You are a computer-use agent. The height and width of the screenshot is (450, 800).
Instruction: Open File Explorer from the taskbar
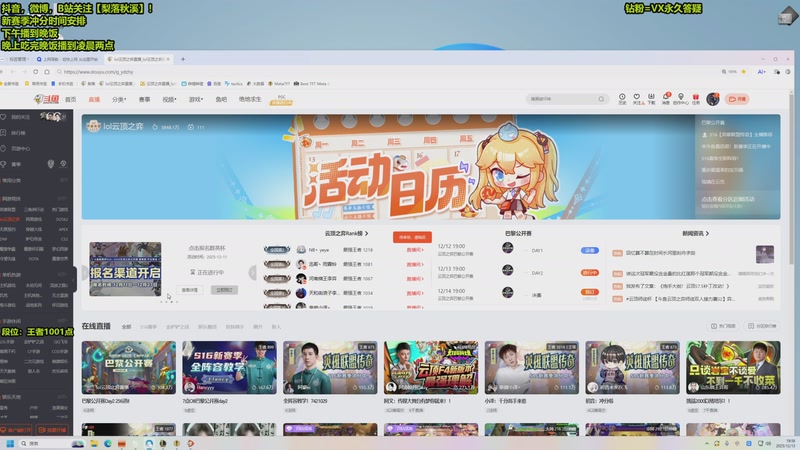pos(94,443)
